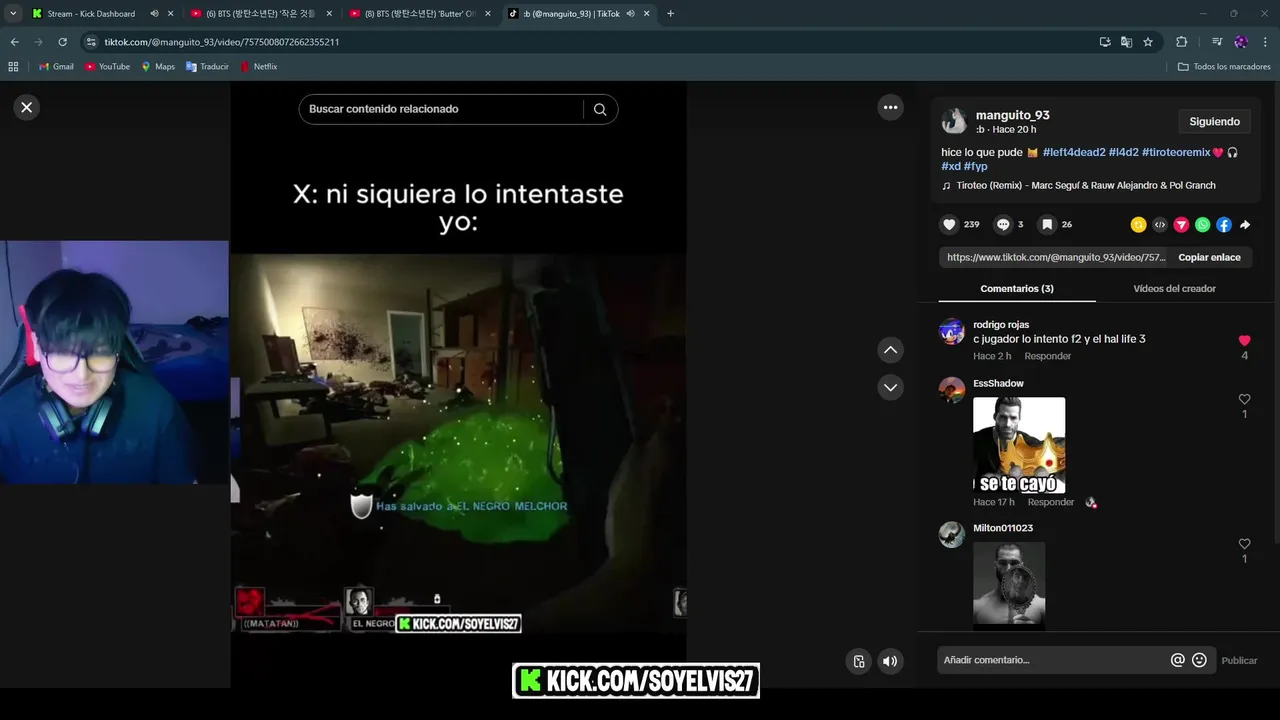
Task: Toggle video mute speaker icon
Action: click(889, 661)
